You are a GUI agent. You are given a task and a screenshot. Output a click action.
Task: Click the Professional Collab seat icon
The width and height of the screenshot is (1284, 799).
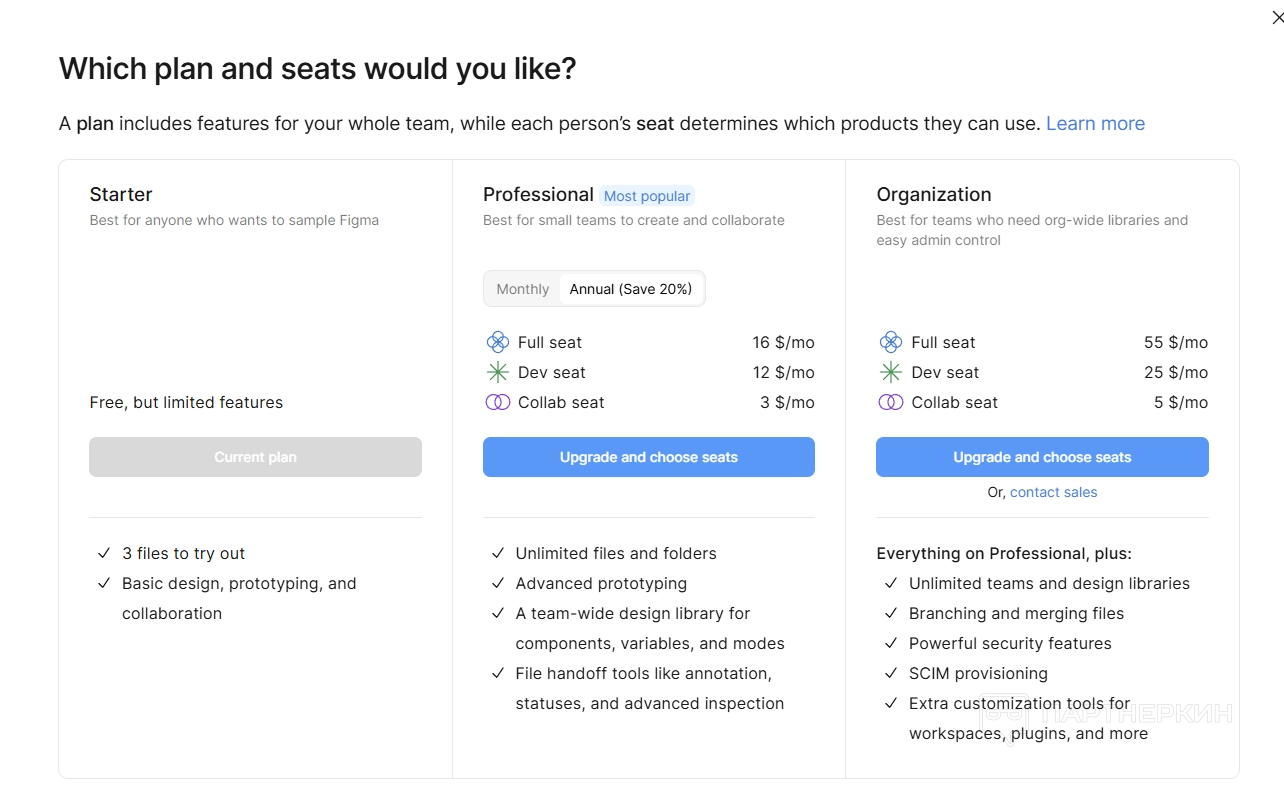coord(497,402)
